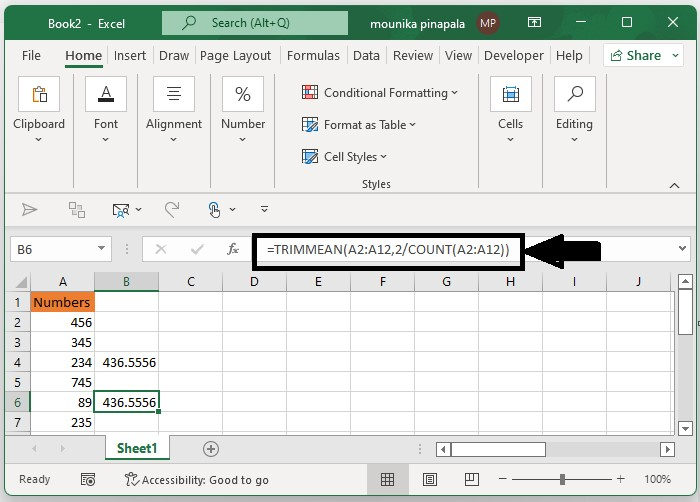Open the File tab
This screenshot has height=502, width=700.
(x=31, y=55)
